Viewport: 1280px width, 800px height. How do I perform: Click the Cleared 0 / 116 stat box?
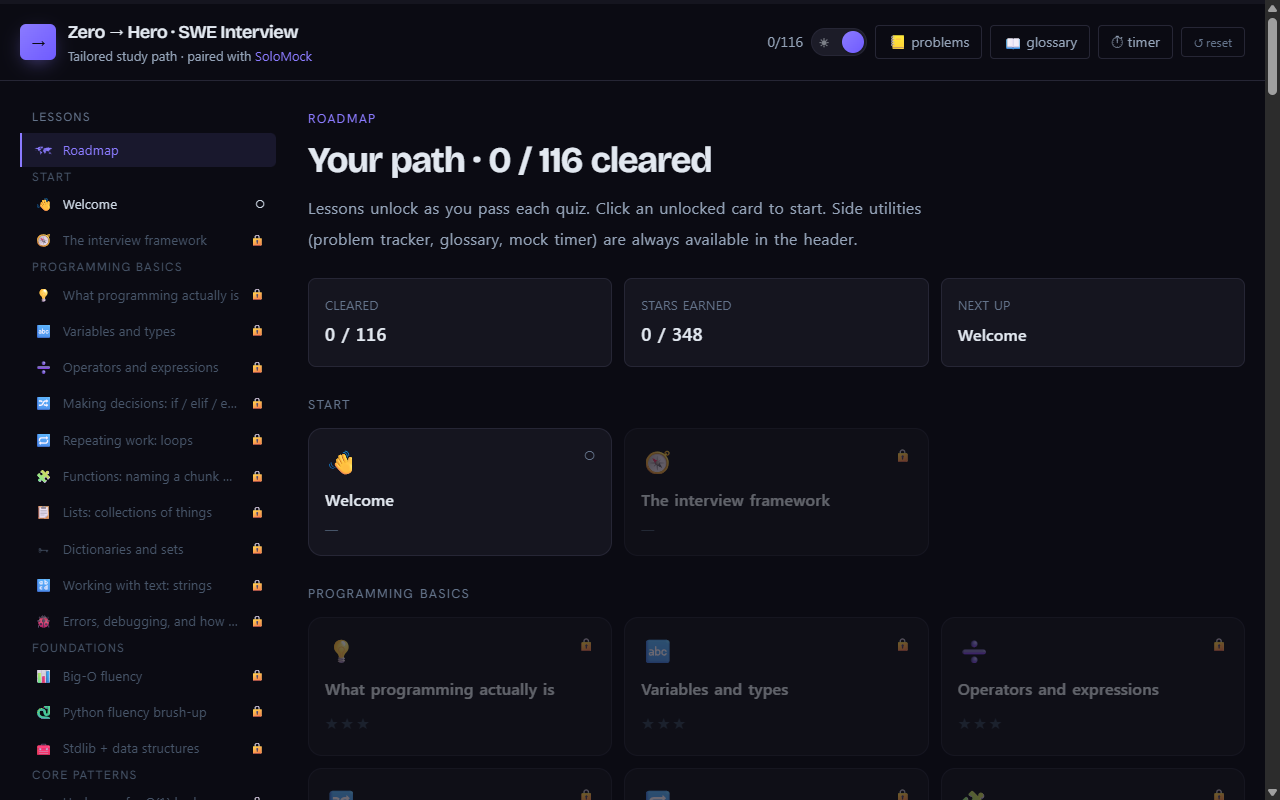coord(460,322)
